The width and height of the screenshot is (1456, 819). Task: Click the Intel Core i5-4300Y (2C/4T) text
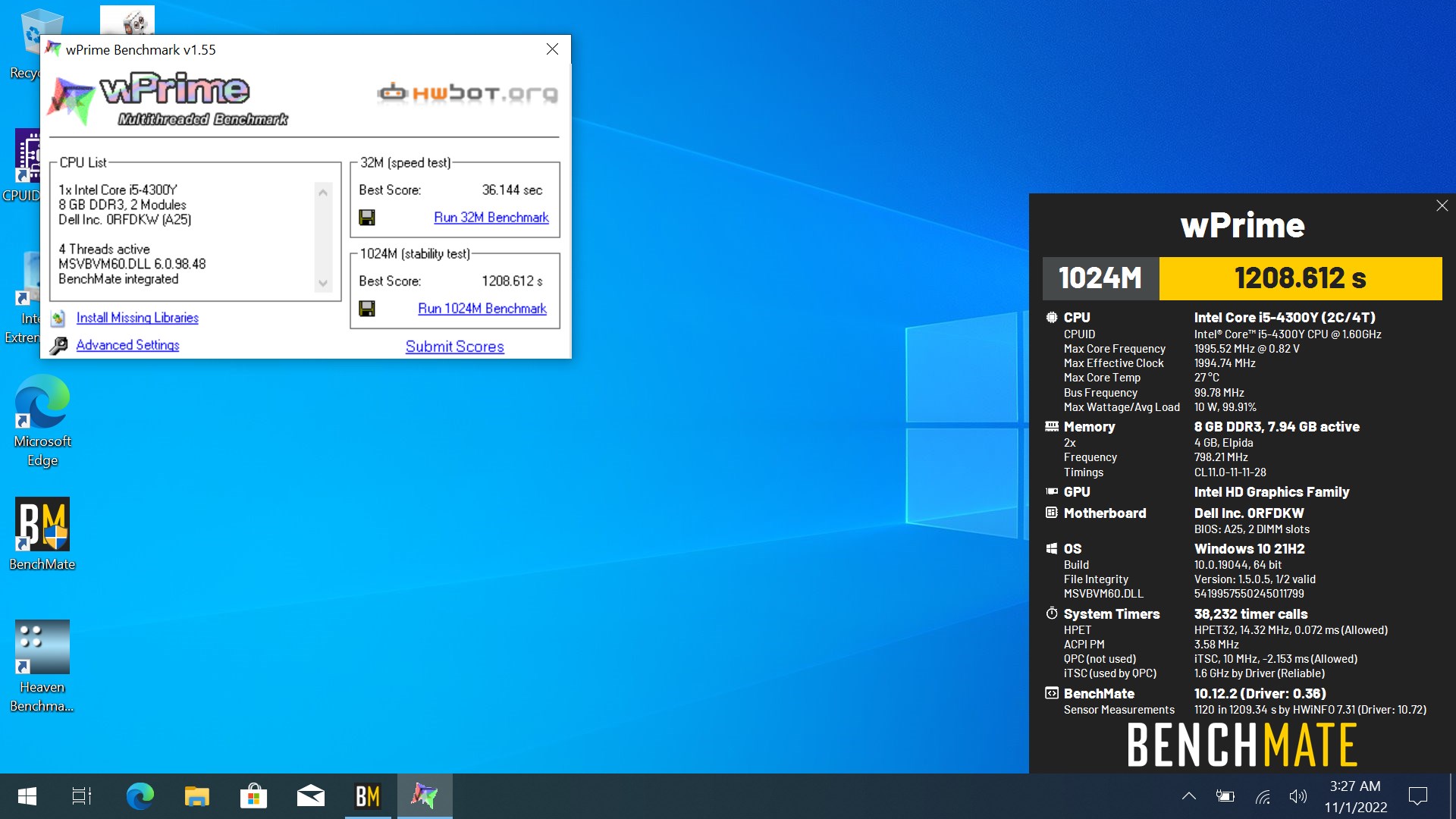(1285, 318)
